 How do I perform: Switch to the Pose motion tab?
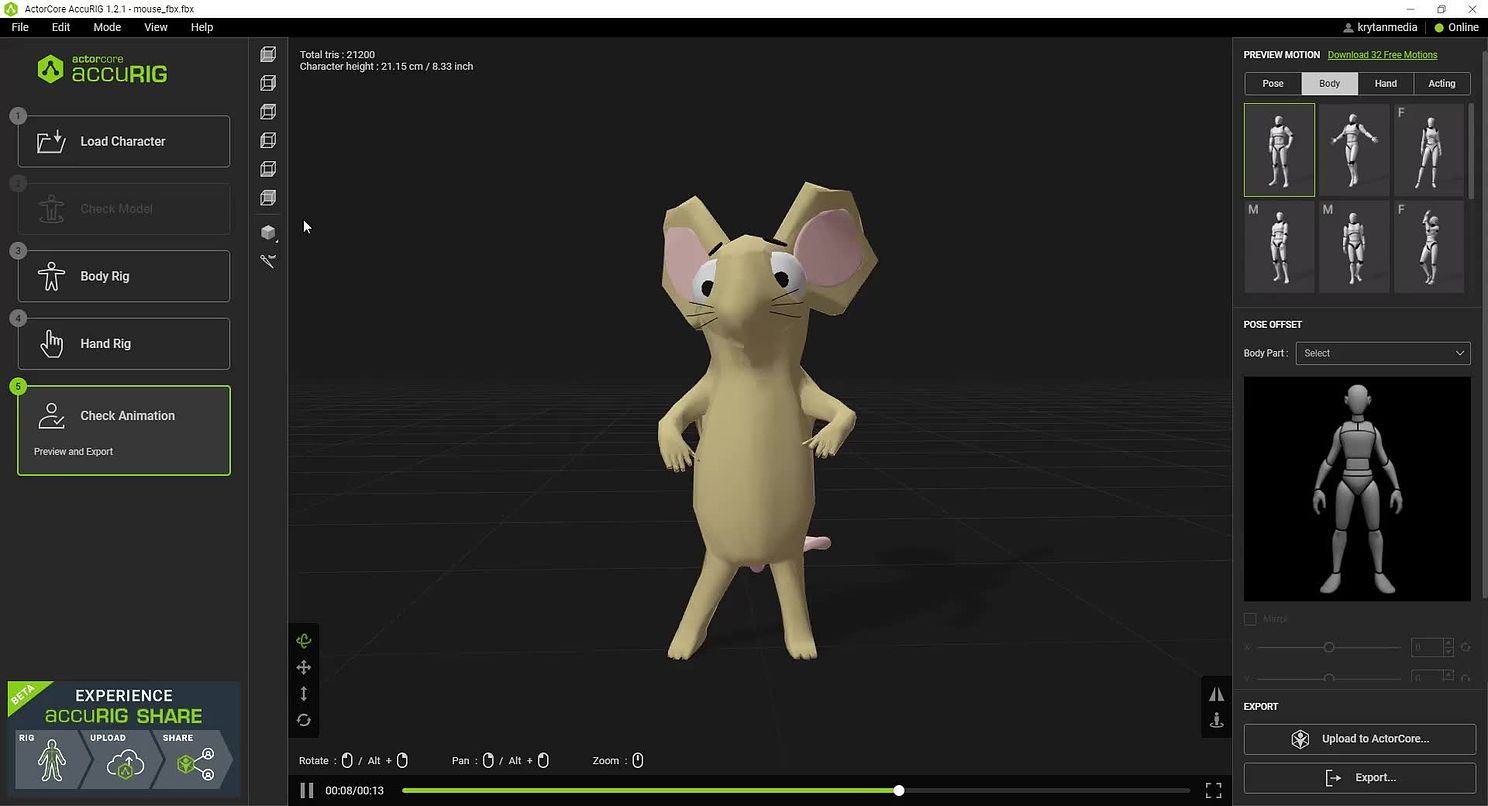pos(1273,83)
